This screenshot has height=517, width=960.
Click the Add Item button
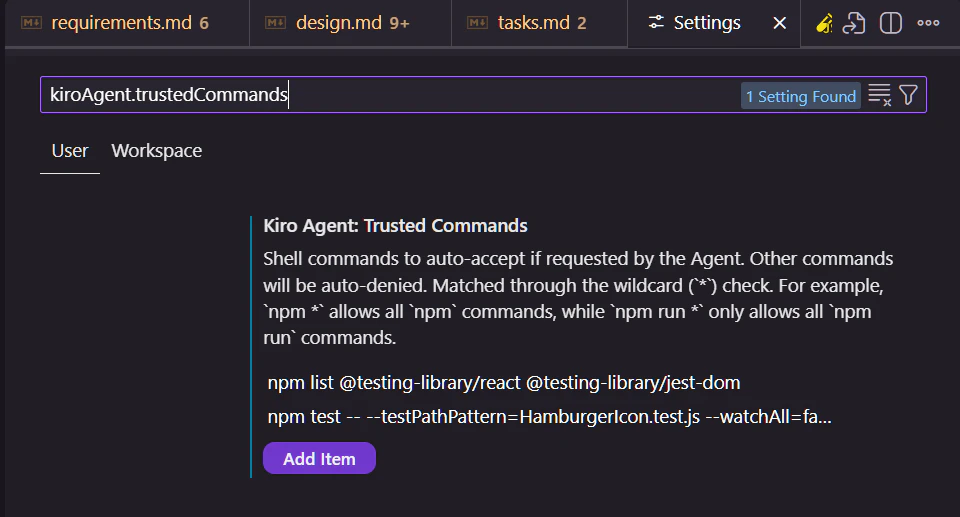point(319,458)
